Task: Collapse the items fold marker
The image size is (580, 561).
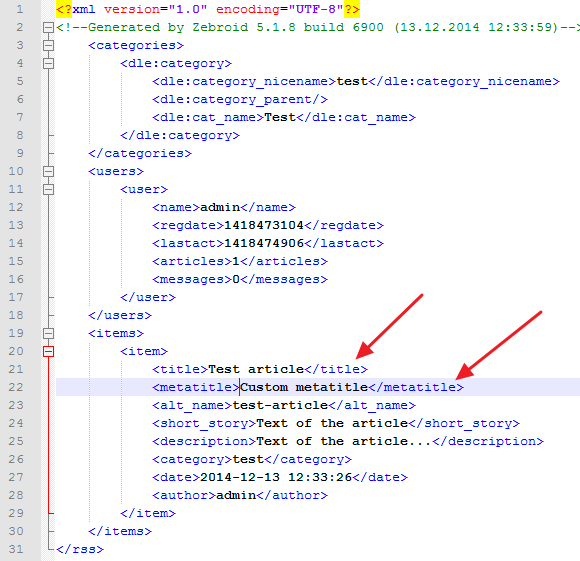Action: click(48, 333)
